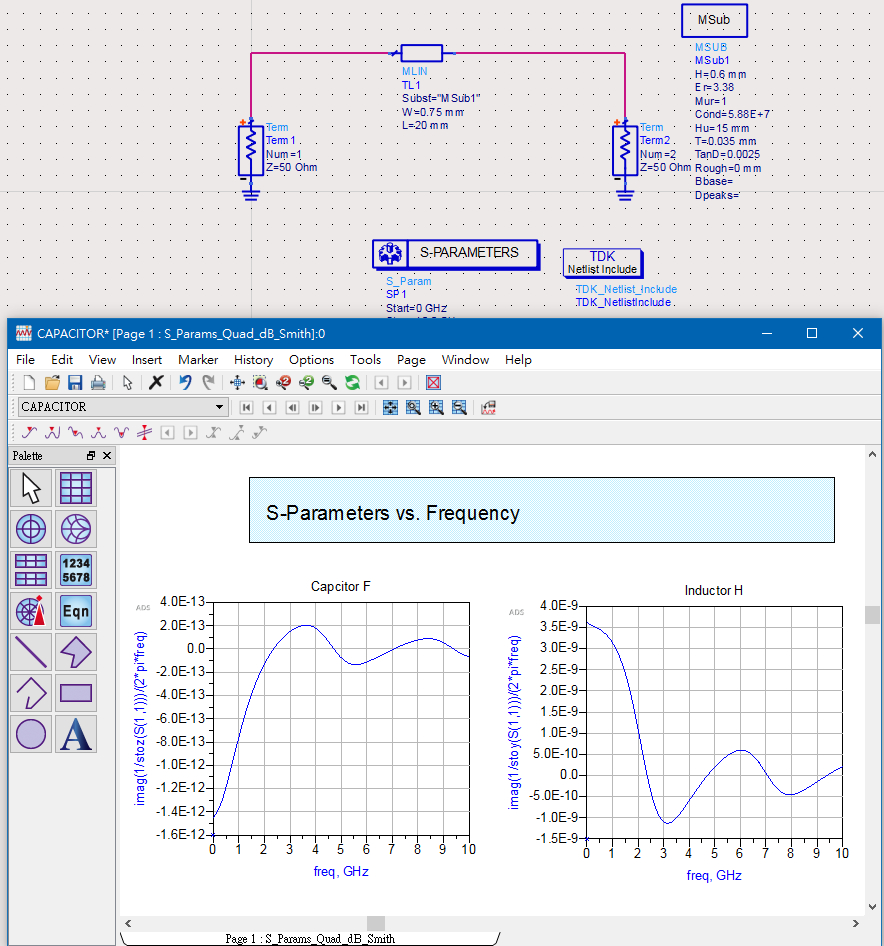Screen dimensions: 884x946
Task: Click the text annotation A tool
Action: (76, 733)
